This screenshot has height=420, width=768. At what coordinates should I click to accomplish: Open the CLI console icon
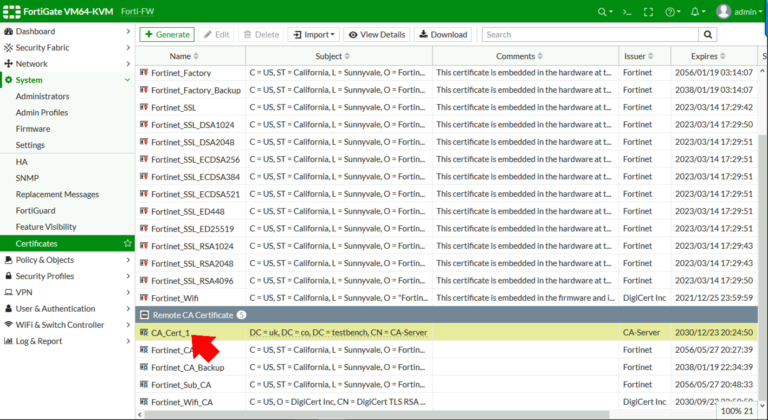coord(626,12)
